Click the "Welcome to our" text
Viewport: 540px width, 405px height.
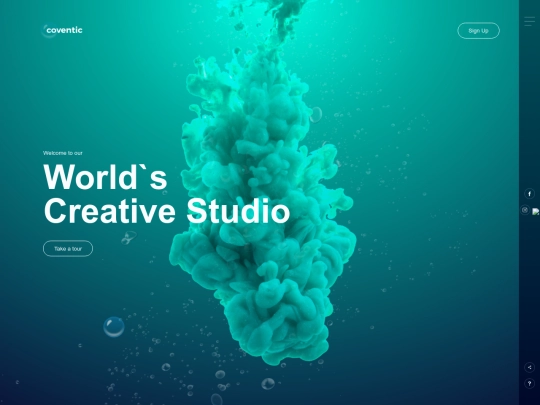pos(63,153)
